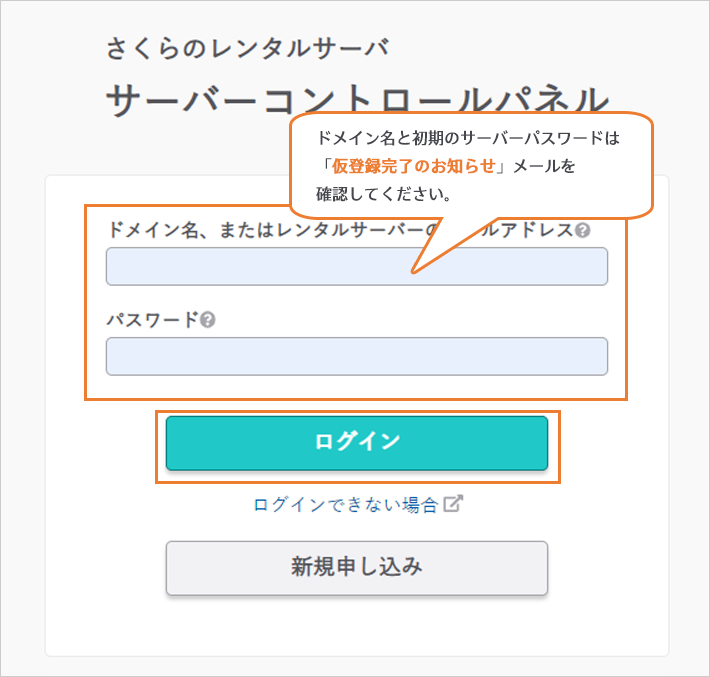710x677 pixels.
Task: Focus the パスワード input field
Action: coord(356,356)
